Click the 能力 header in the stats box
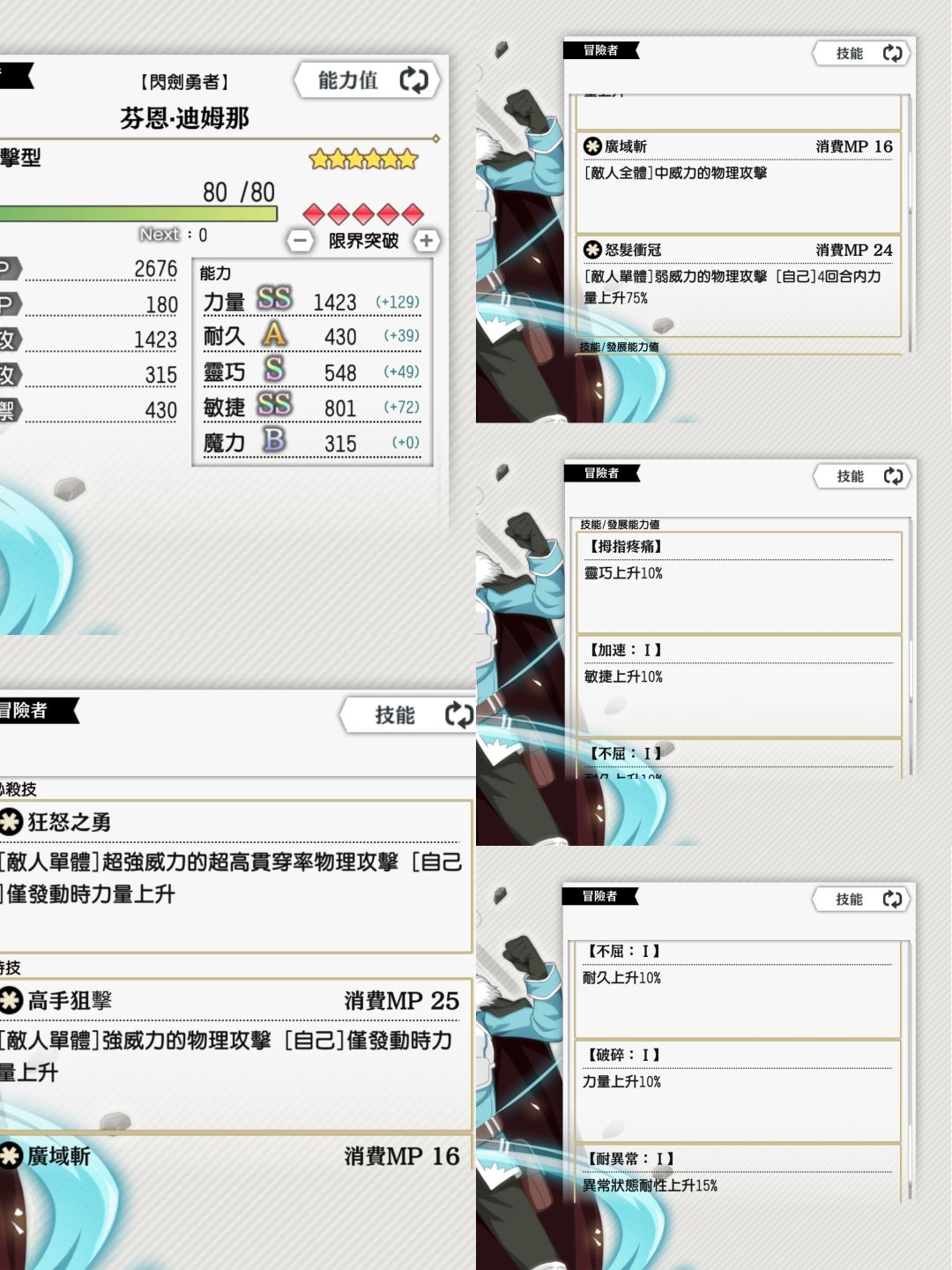 click(x=215, y=273)
